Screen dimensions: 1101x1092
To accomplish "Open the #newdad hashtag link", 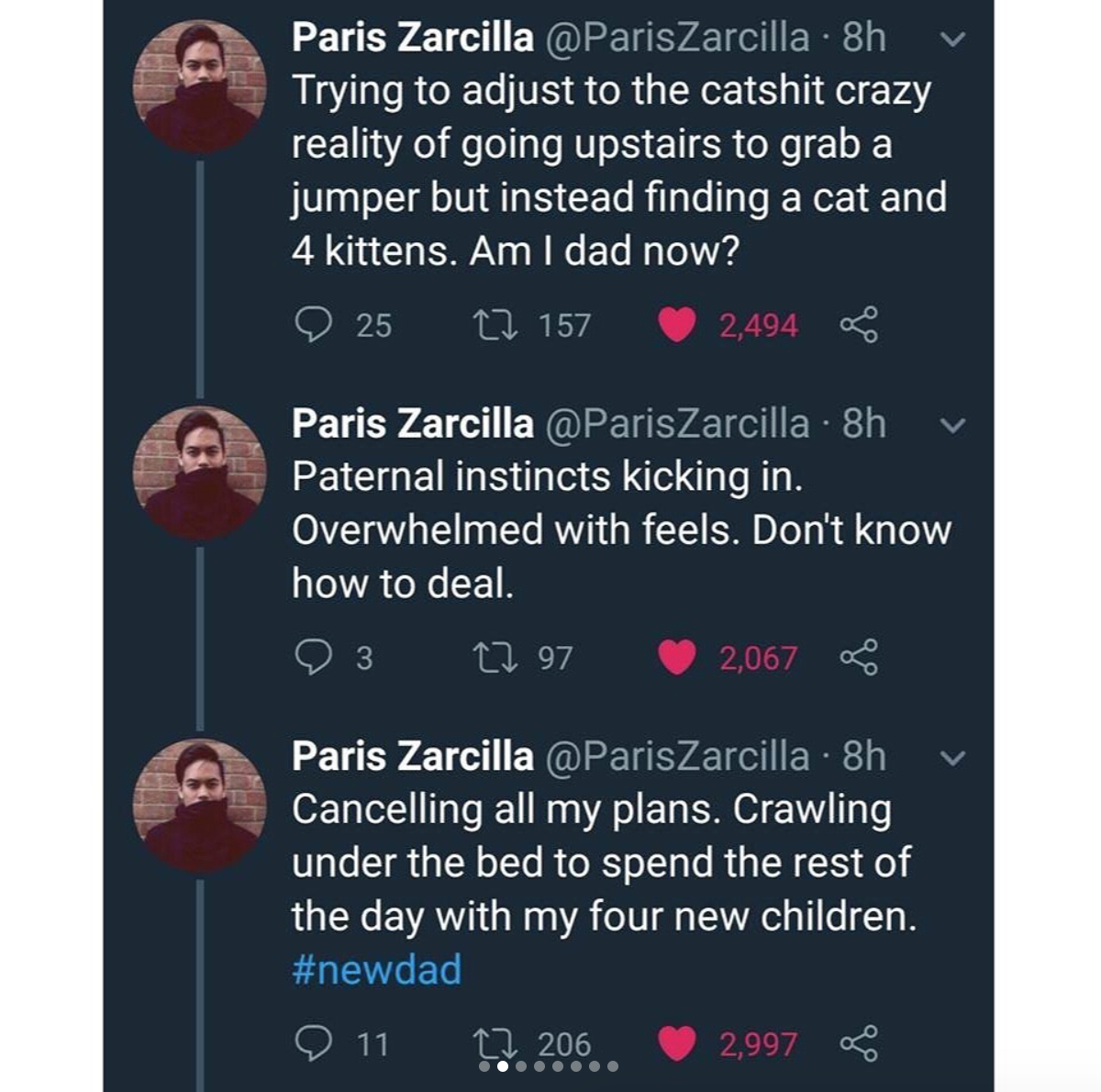I will click(376, 970).
